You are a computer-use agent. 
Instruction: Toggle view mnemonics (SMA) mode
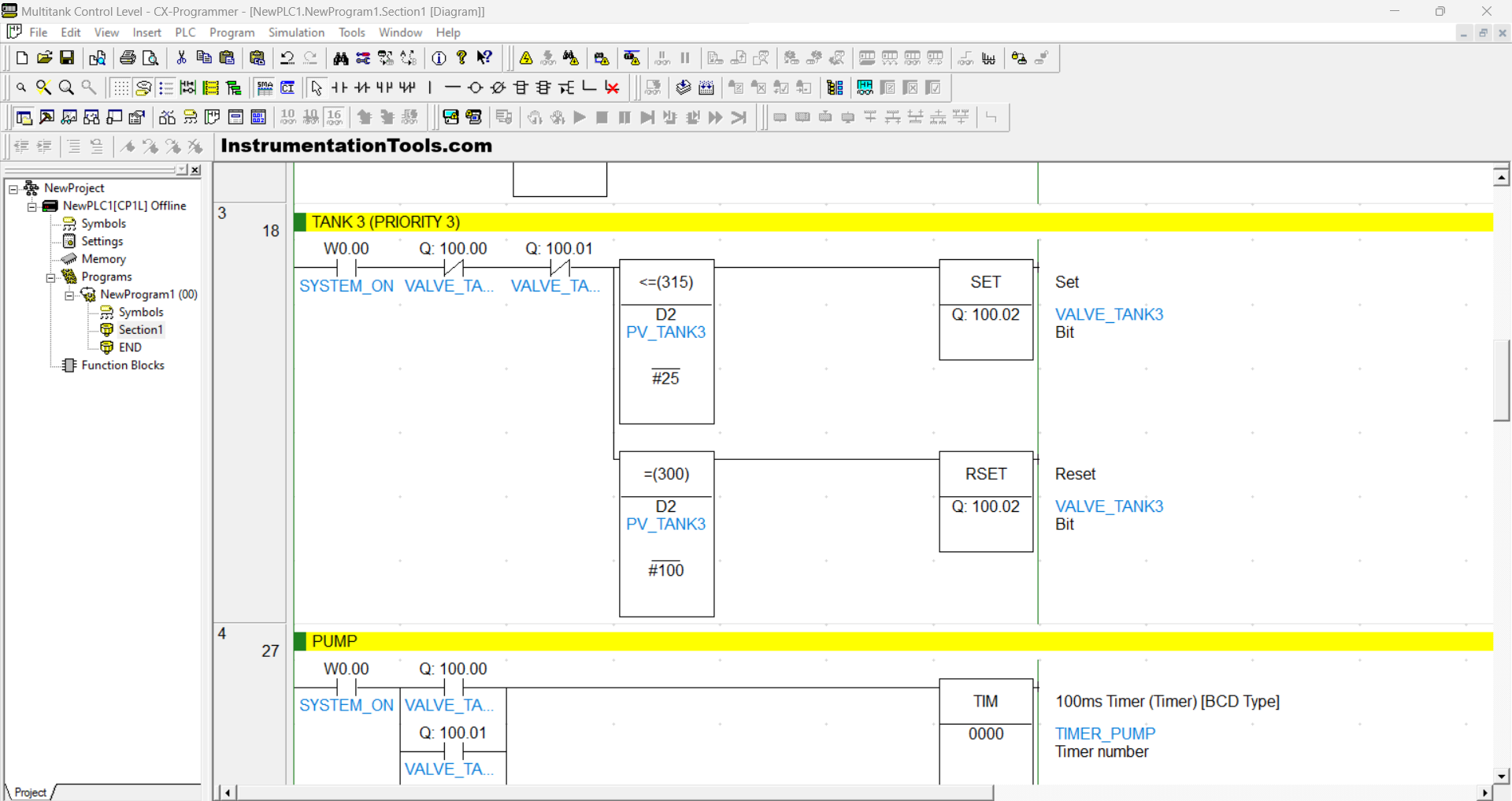(x=265, y=87)
